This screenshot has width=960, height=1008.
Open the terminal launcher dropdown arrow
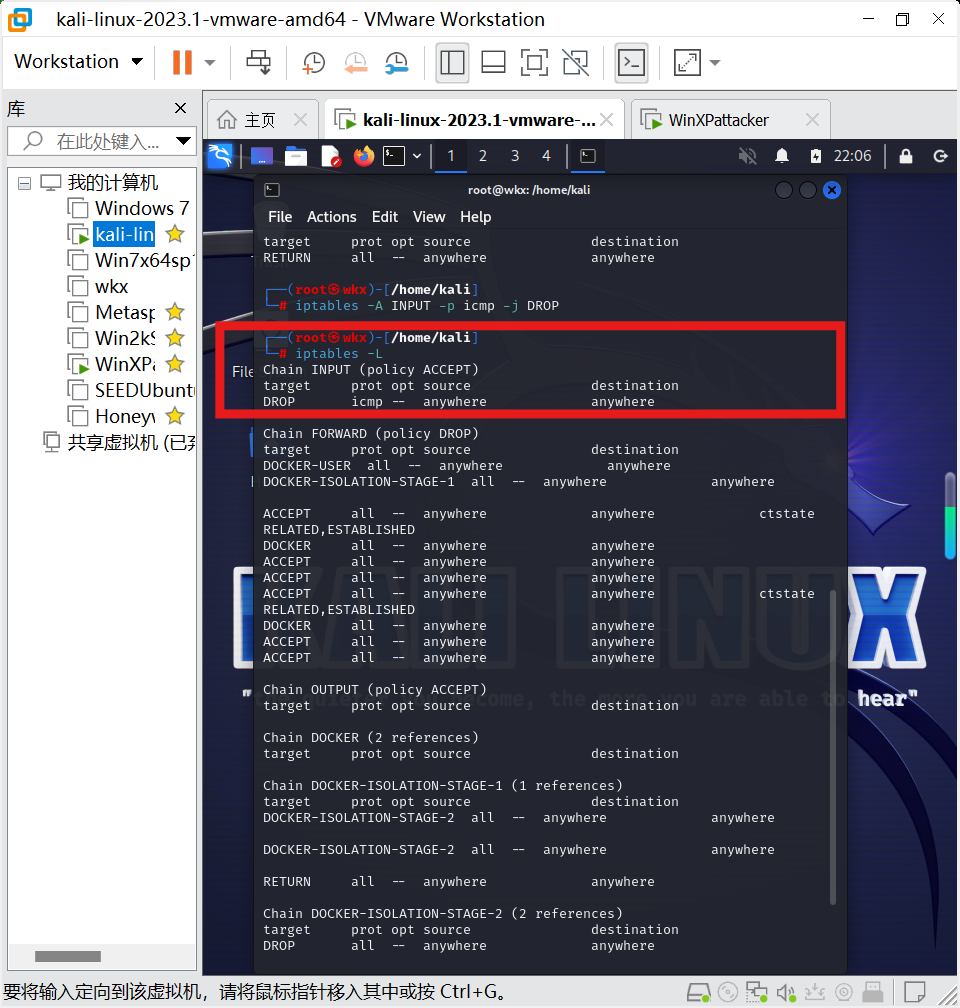pos(417,156)
